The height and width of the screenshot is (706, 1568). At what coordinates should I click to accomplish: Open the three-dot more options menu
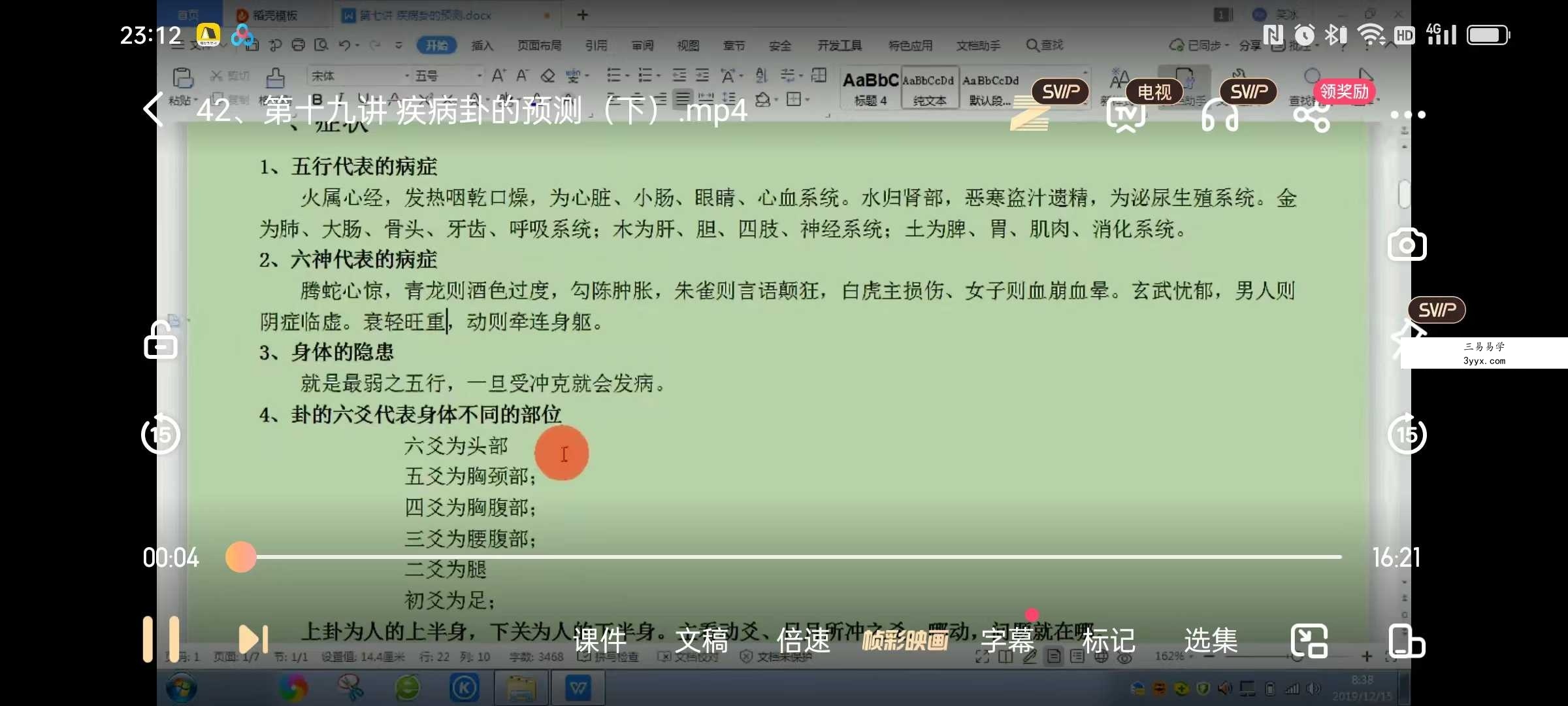click(x=1407, y=115)
